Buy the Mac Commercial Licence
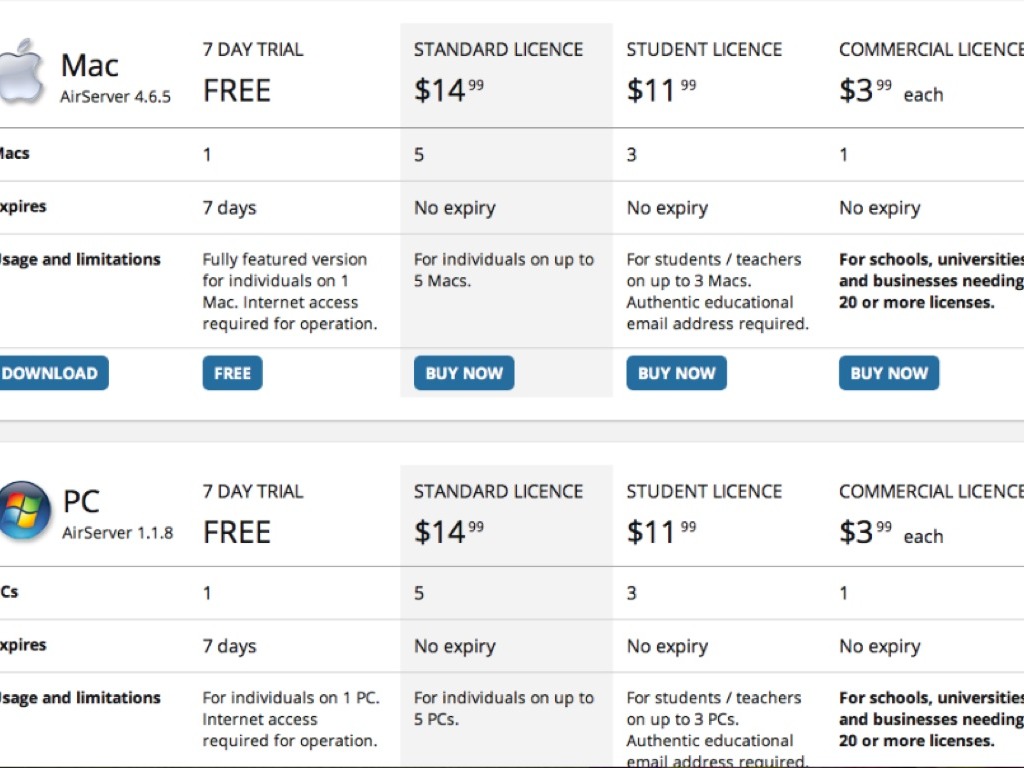Image resolution: width=1024 pixels, height=768 pixels. click(x=889, y=373)
